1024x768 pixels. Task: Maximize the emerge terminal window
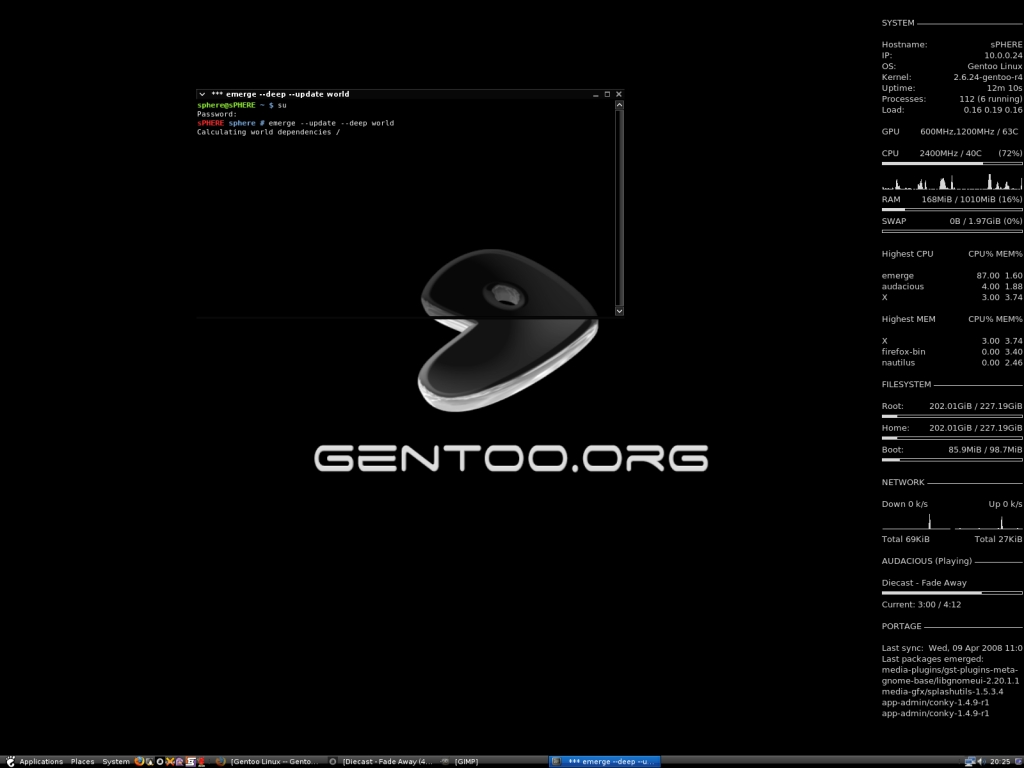tap(607, 94)
